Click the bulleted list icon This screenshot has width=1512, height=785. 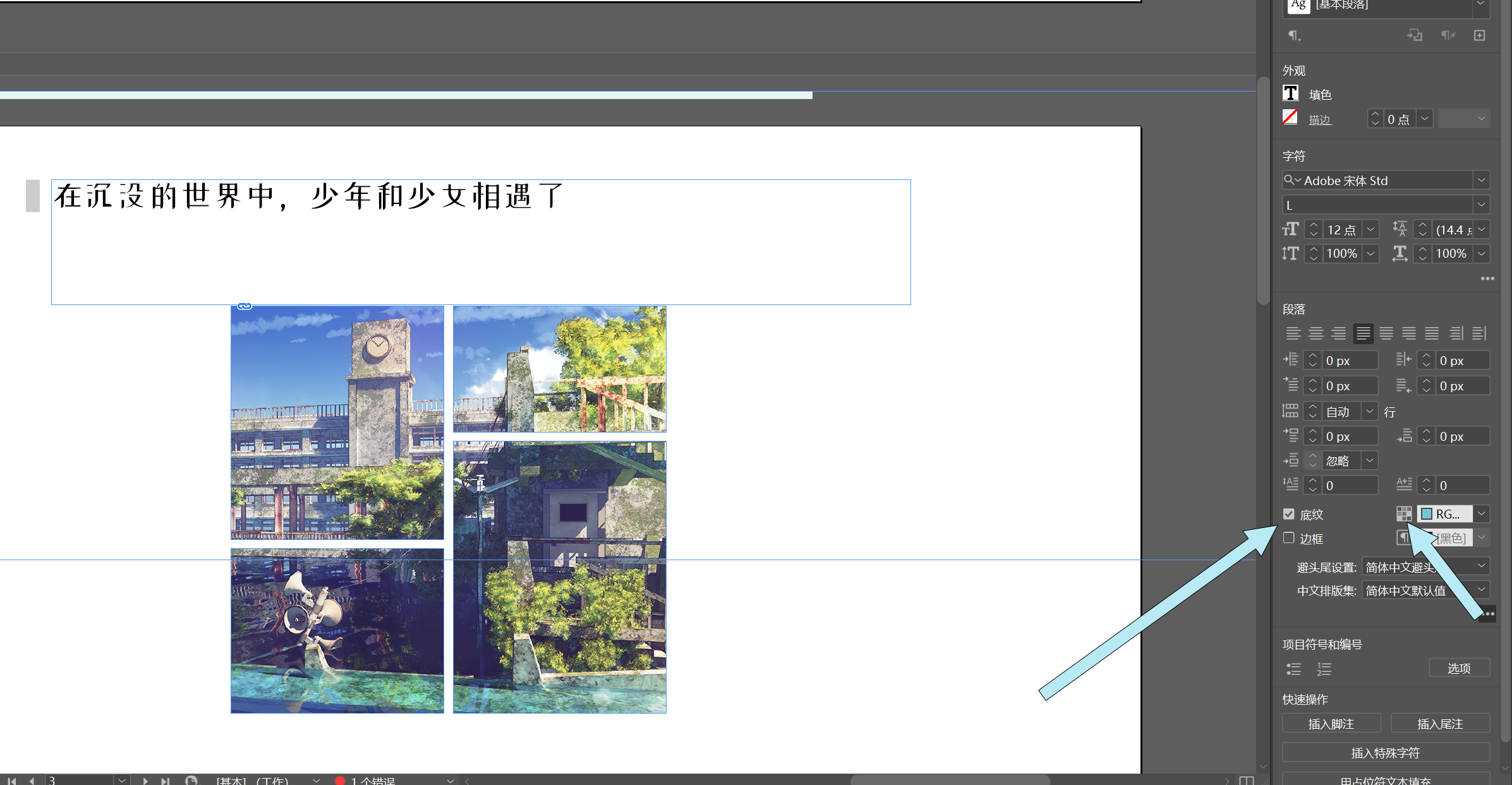[x=1293, y=669]
